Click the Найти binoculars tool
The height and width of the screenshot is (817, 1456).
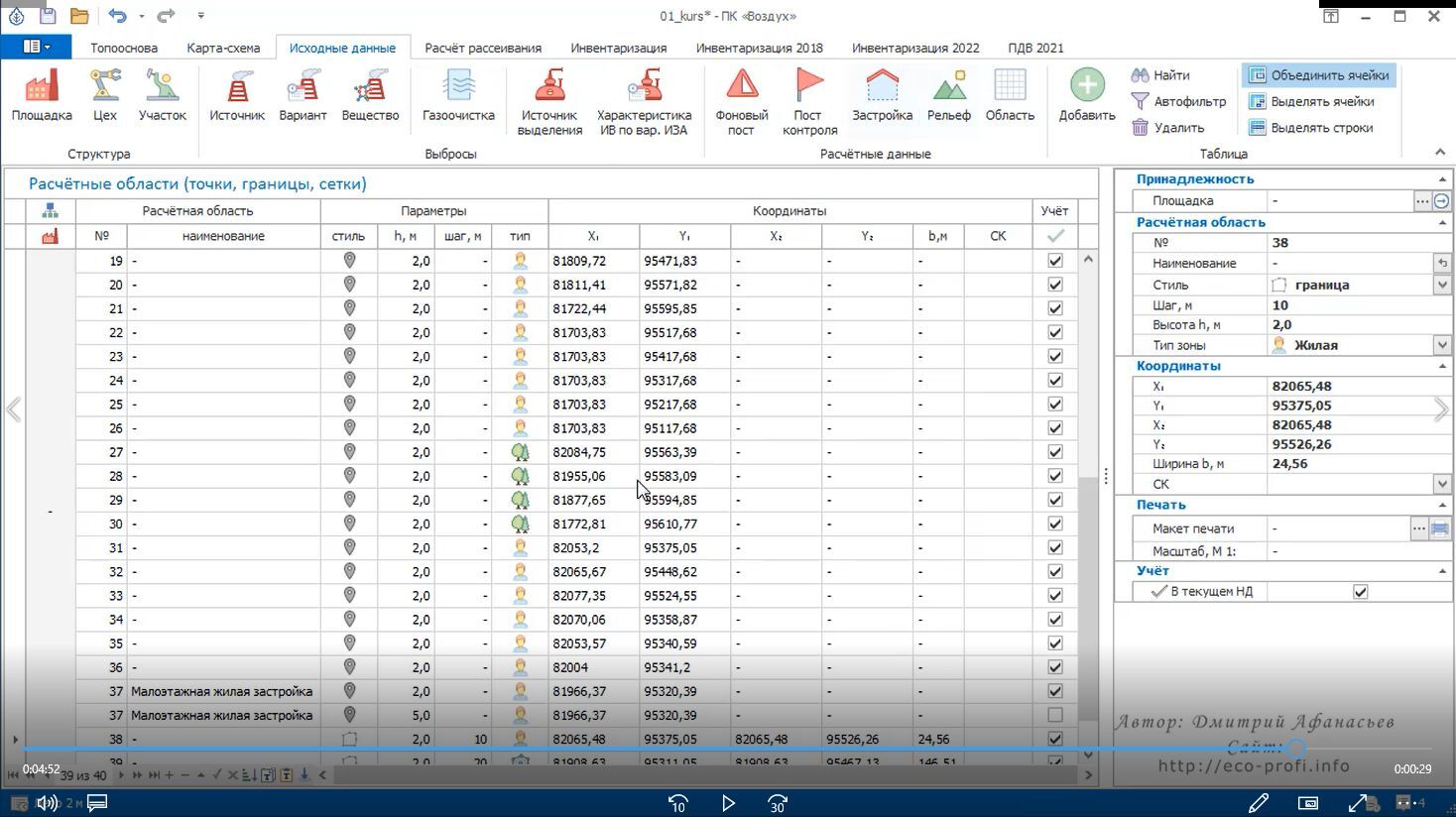click(1160, 75)
